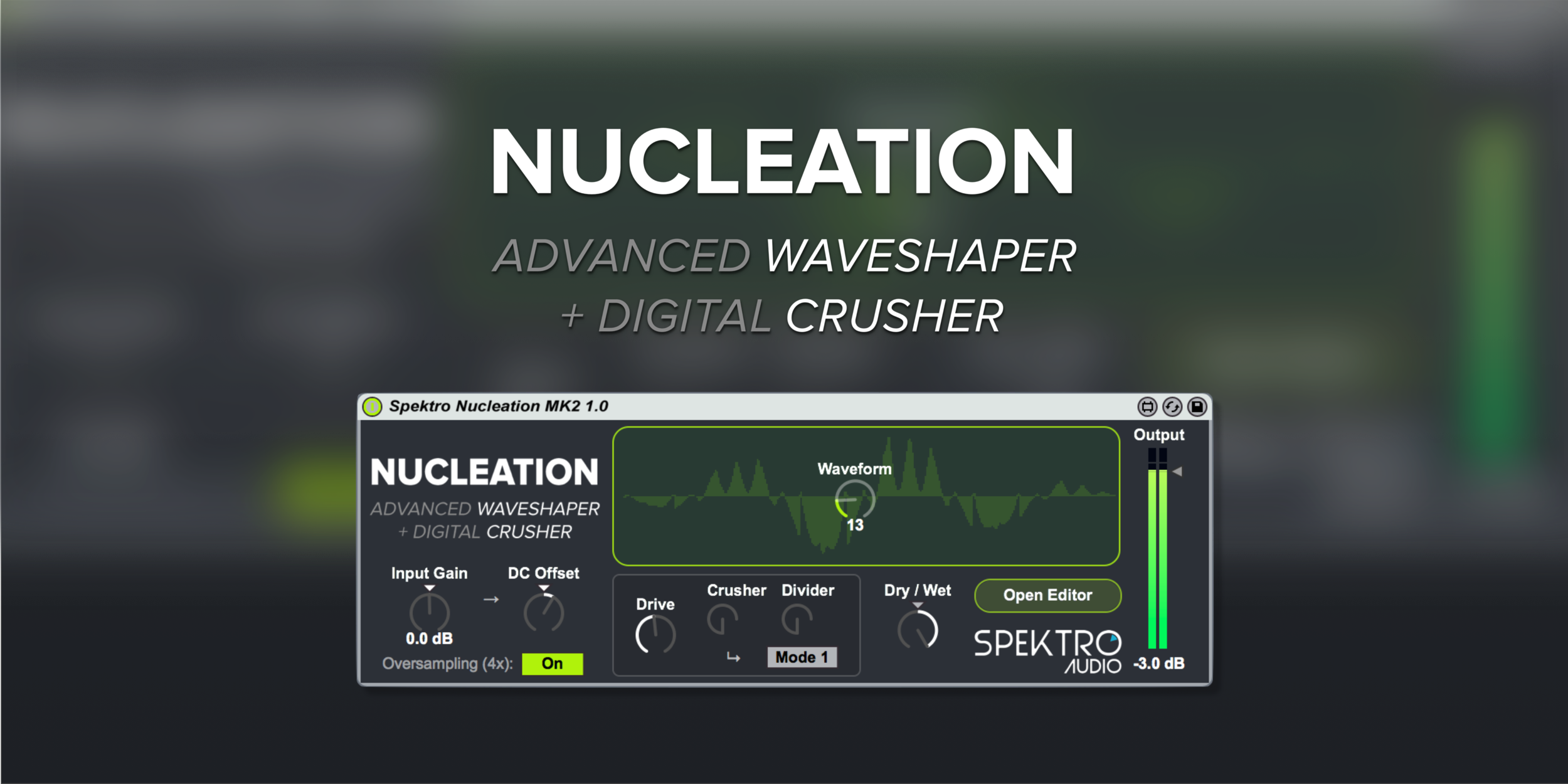
Task: Click the save preset disk icon
Action: [x=1197, y=407]
